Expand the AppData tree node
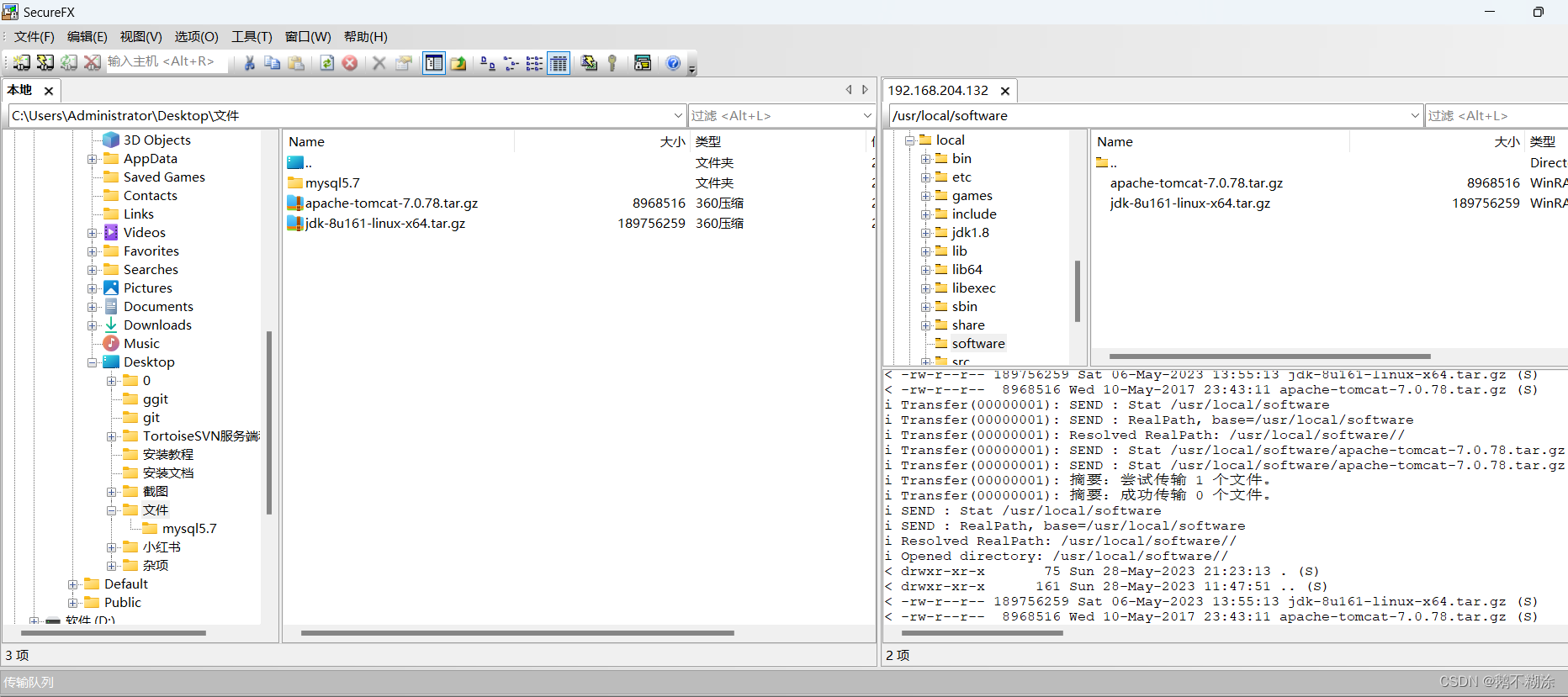Screen dimensions: 1568x697 (93, 159)
